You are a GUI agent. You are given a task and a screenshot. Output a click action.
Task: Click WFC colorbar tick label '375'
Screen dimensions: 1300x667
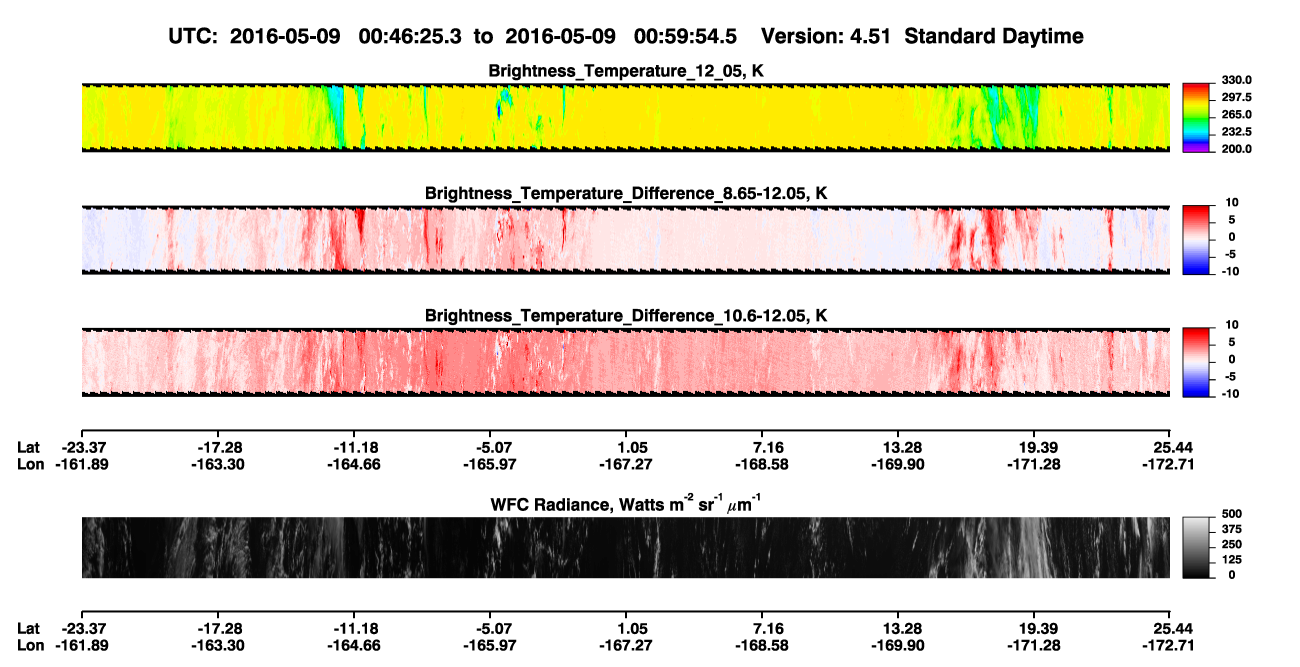tap(1233, 531)
